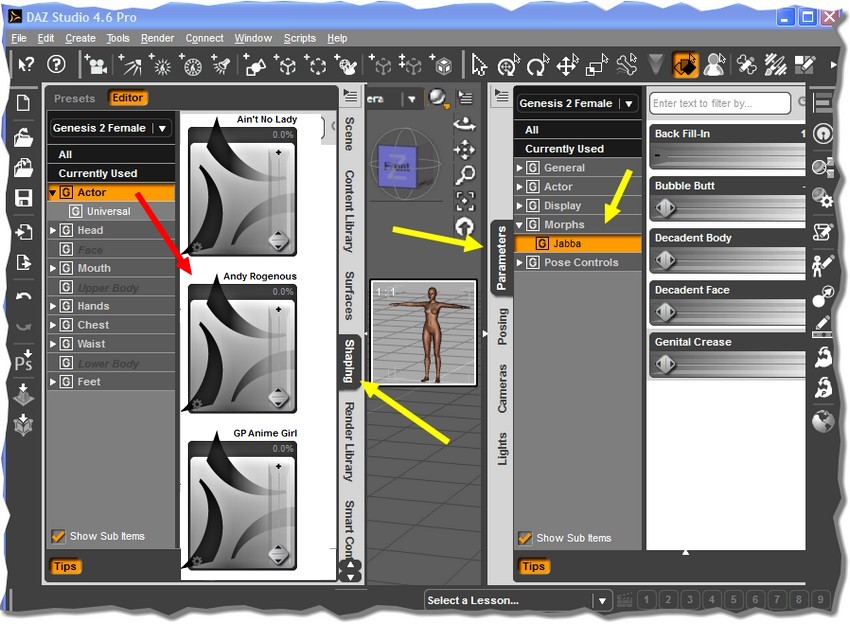Screen dimensions: 850x624
Task: Select the All filter in Shaping pane
Action: click(111, 154)
